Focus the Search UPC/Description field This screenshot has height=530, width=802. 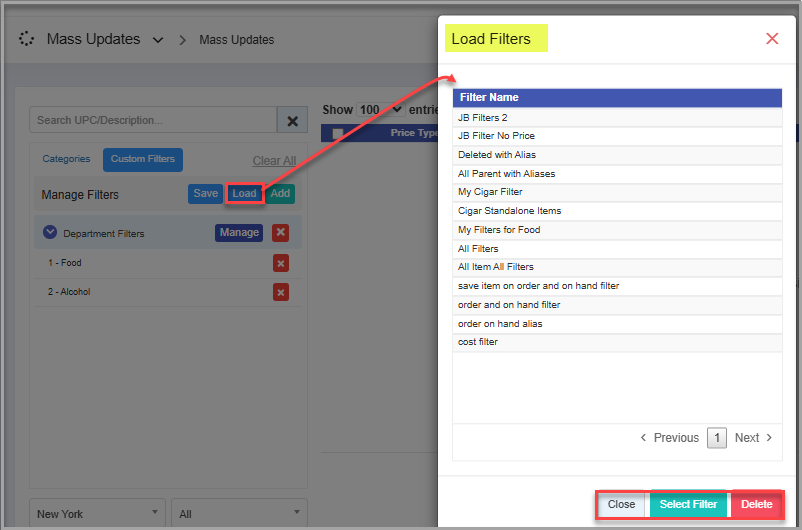(x=153, y=121)
